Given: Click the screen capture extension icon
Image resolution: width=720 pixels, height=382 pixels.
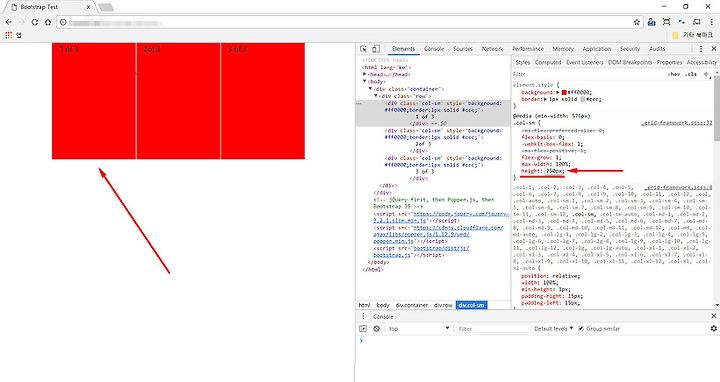Looking at the screenshot, I should click(667, 22).
